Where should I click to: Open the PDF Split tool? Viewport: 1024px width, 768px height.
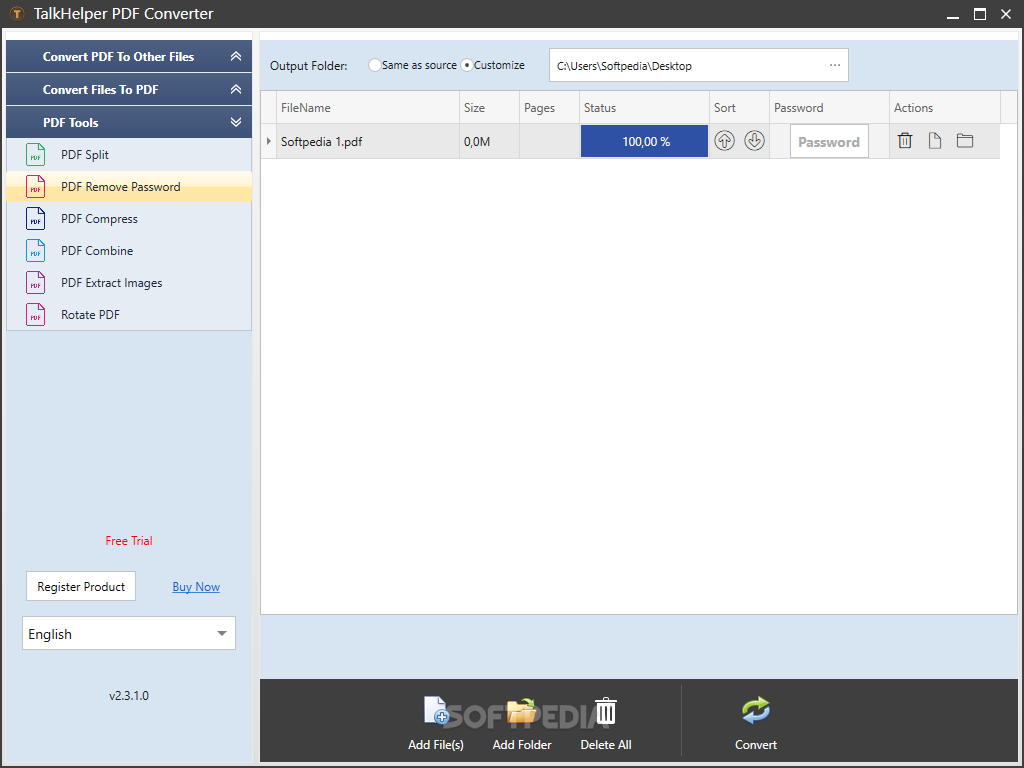click(x=129, y=155)
